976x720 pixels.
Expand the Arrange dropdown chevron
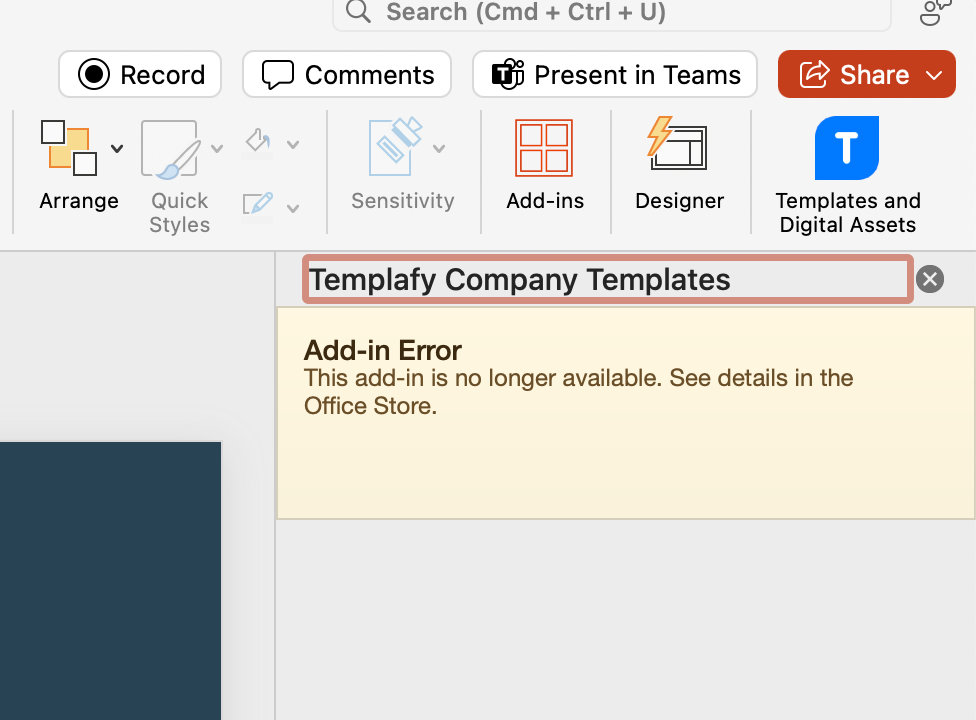[x=116, y=148]
